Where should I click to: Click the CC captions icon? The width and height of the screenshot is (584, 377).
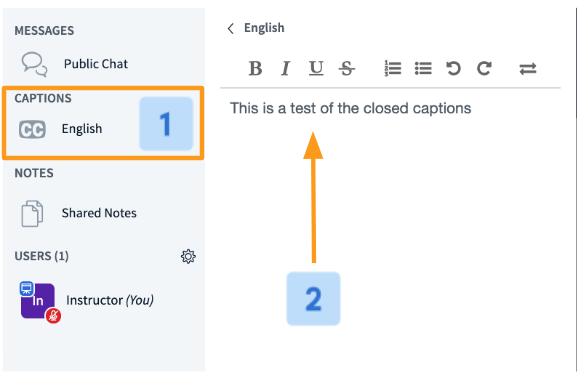pyautogui.click(x=32, y=129)
